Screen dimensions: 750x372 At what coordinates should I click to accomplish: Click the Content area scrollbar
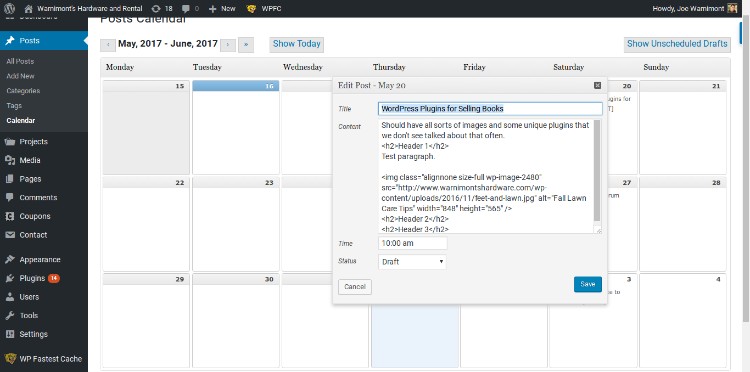[x=597, y=171]
